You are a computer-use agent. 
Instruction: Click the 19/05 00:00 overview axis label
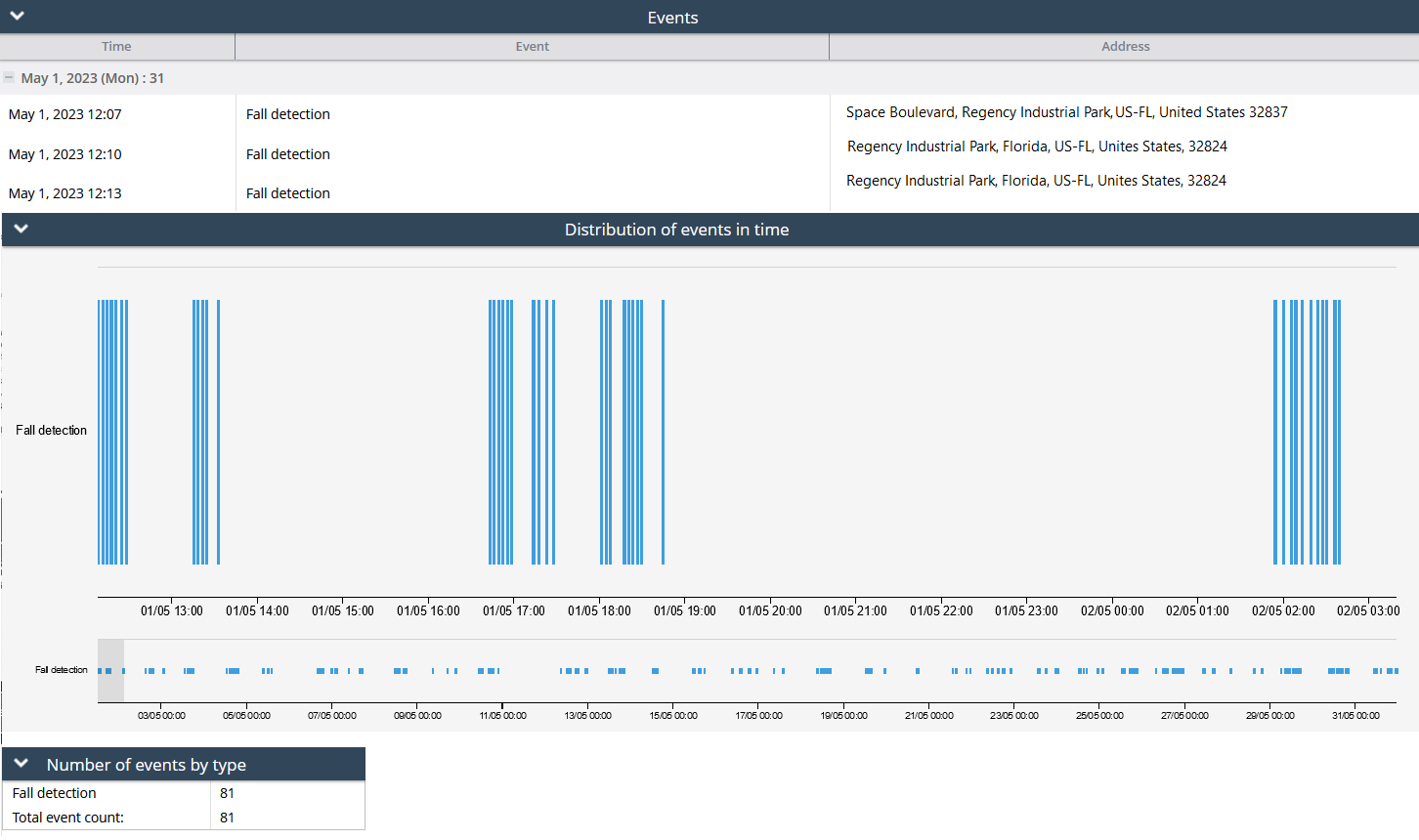(843, 716)
